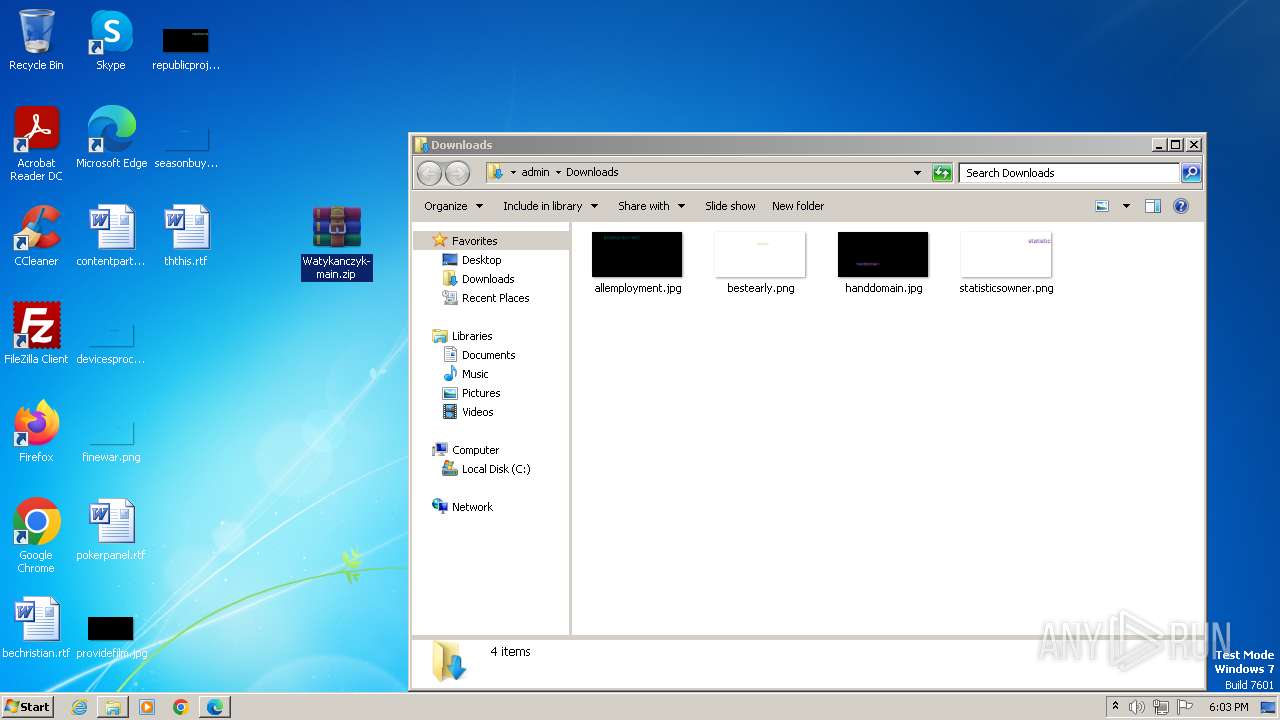The width and height of the screenshot is (1280, 720).
Task: Open the volume control tray icon
Action: click(x=1137, y=707)
